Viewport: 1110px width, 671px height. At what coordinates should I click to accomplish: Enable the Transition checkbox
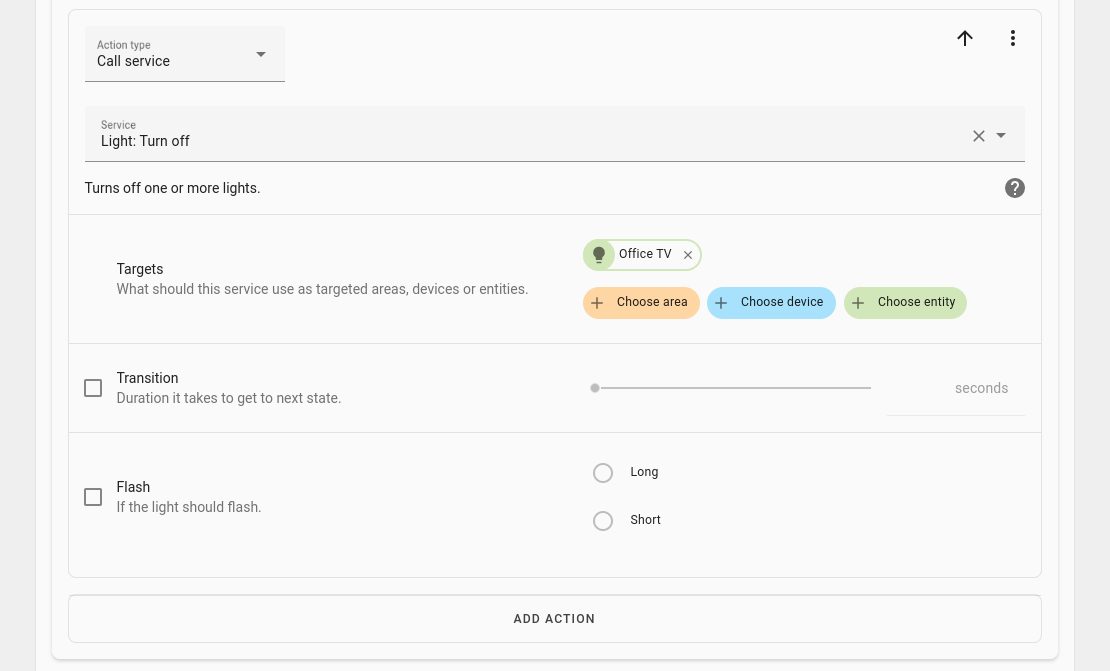pyautogui.click(x=93, y=388)
